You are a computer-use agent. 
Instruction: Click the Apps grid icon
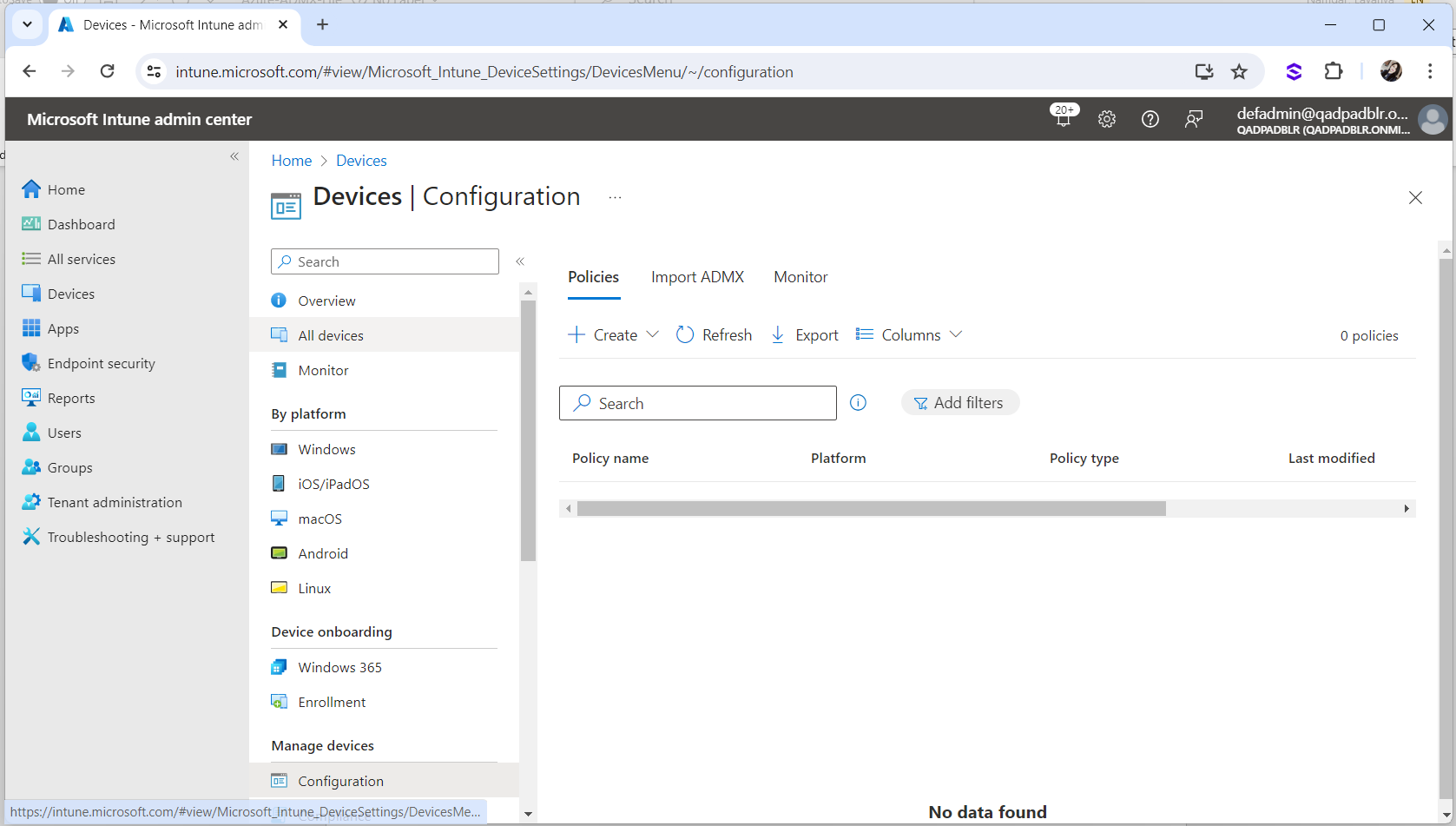(x=31, y=328)
